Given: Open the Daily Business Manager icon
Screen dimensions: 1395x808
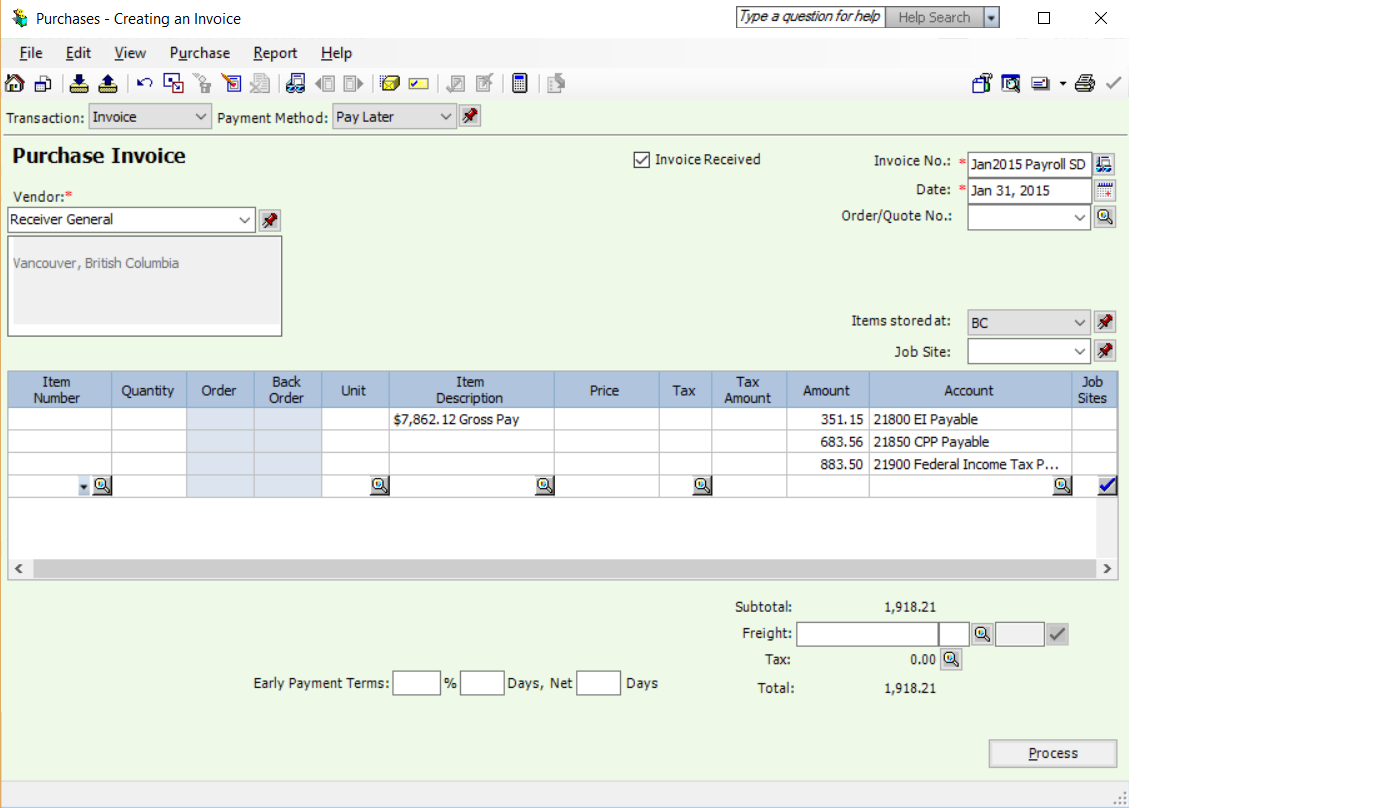Looking at the screenshot, I should [43, 84].
